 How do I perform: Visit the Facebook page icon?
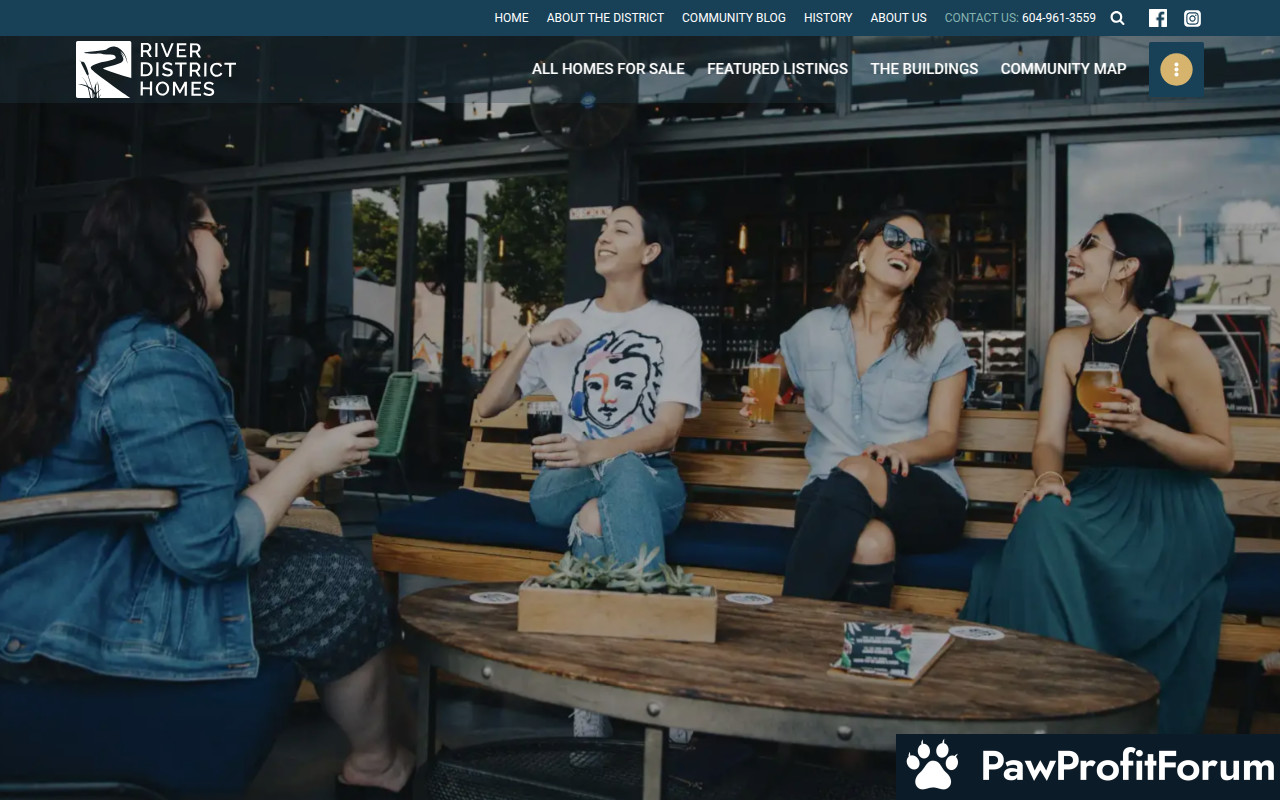[1157, 18]
